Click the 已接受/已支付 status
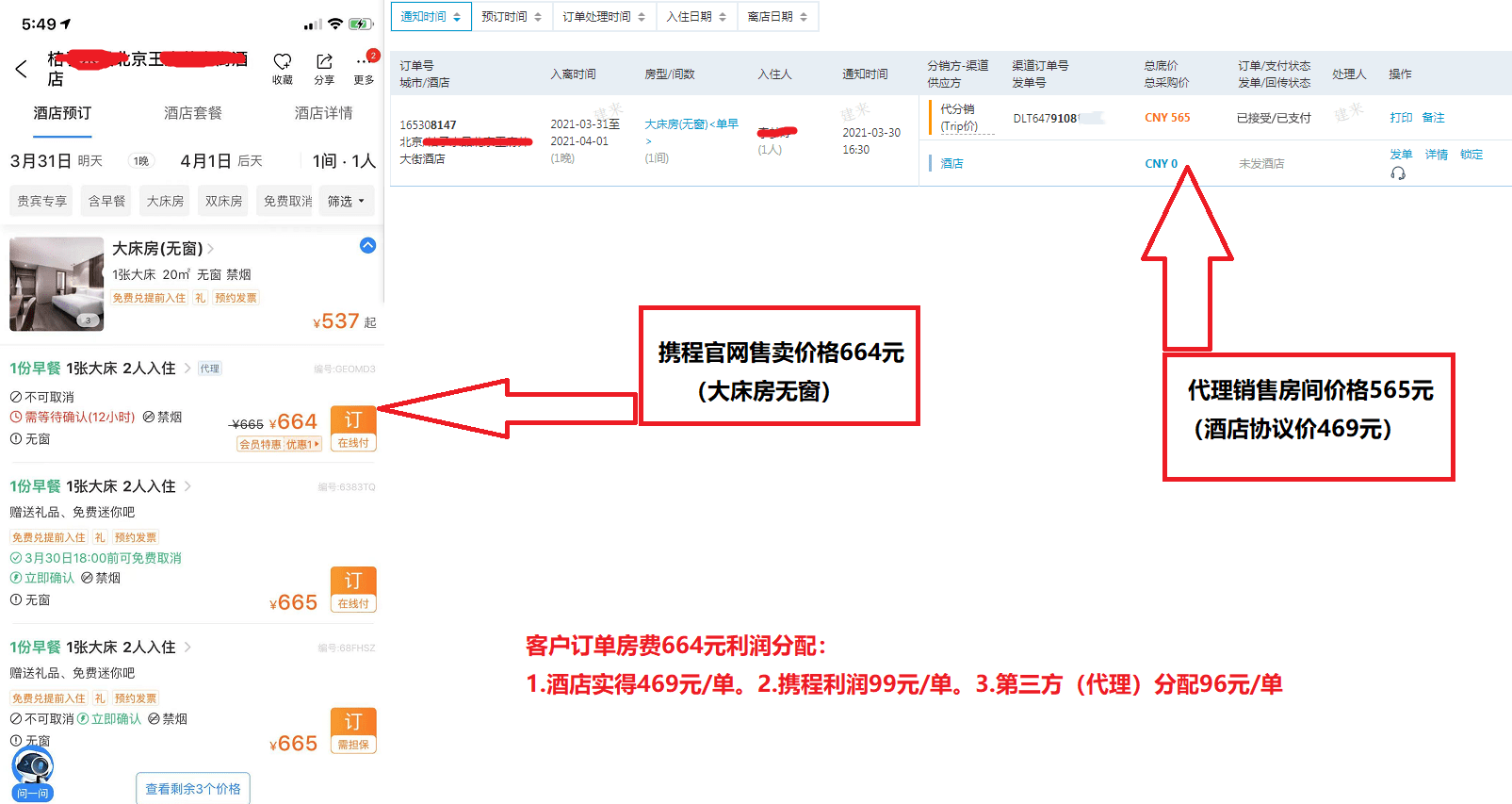Viewport: 1512px width, 804px height. tap(1274, 119)
